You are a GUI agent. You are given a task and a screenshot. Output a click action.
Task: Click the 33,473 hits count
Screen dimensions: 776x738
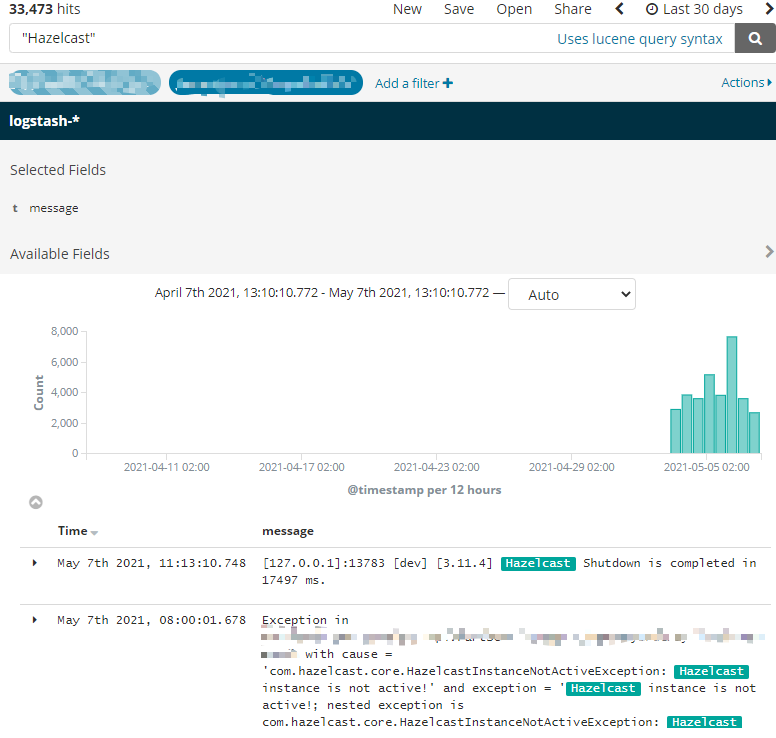coord(45,9)
